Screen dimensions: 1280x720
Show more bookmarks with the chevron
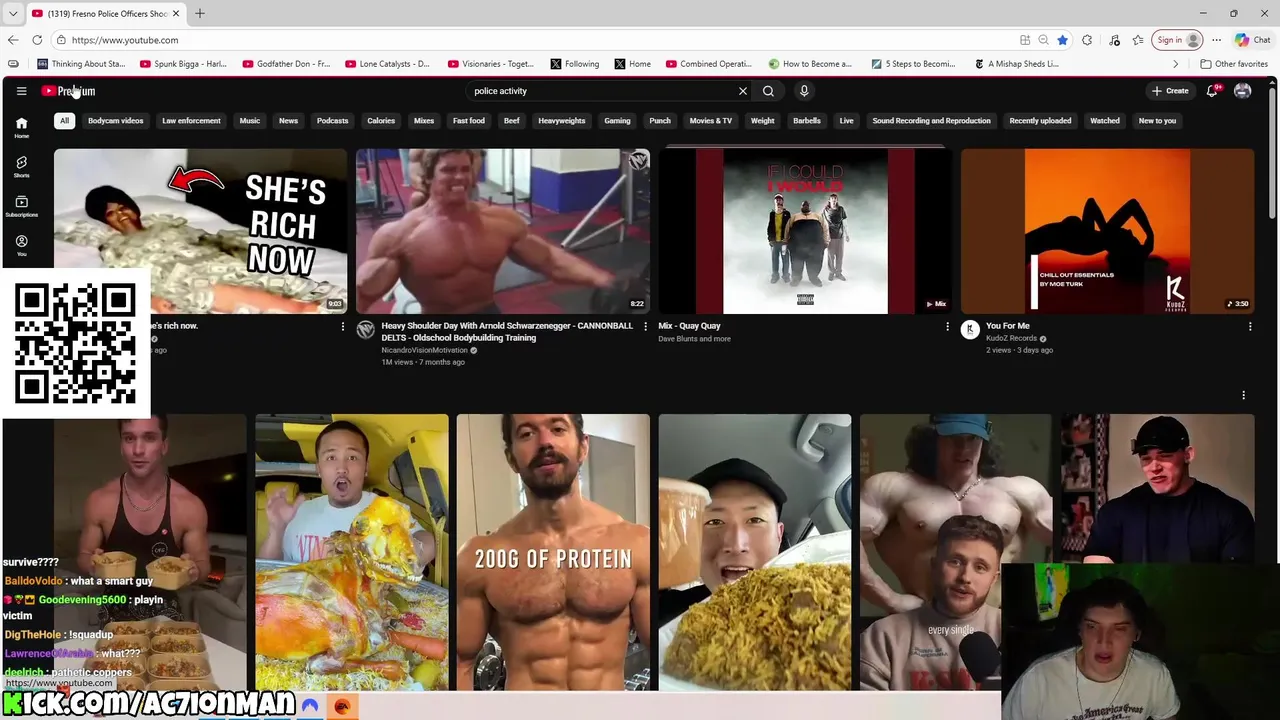coord(1176,64)
